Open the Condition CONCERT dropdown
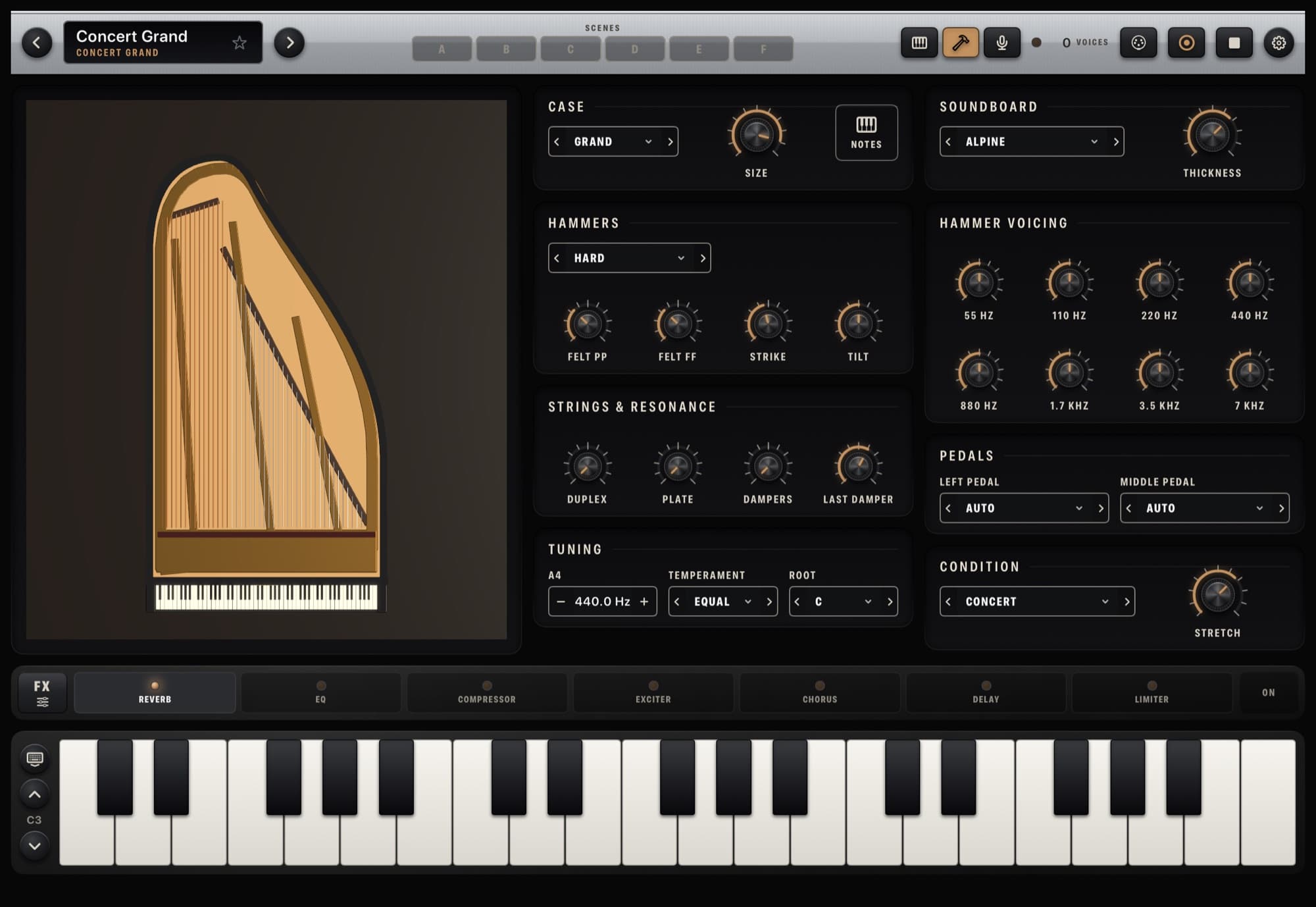1316x907 pixels. click(1037, 602)
